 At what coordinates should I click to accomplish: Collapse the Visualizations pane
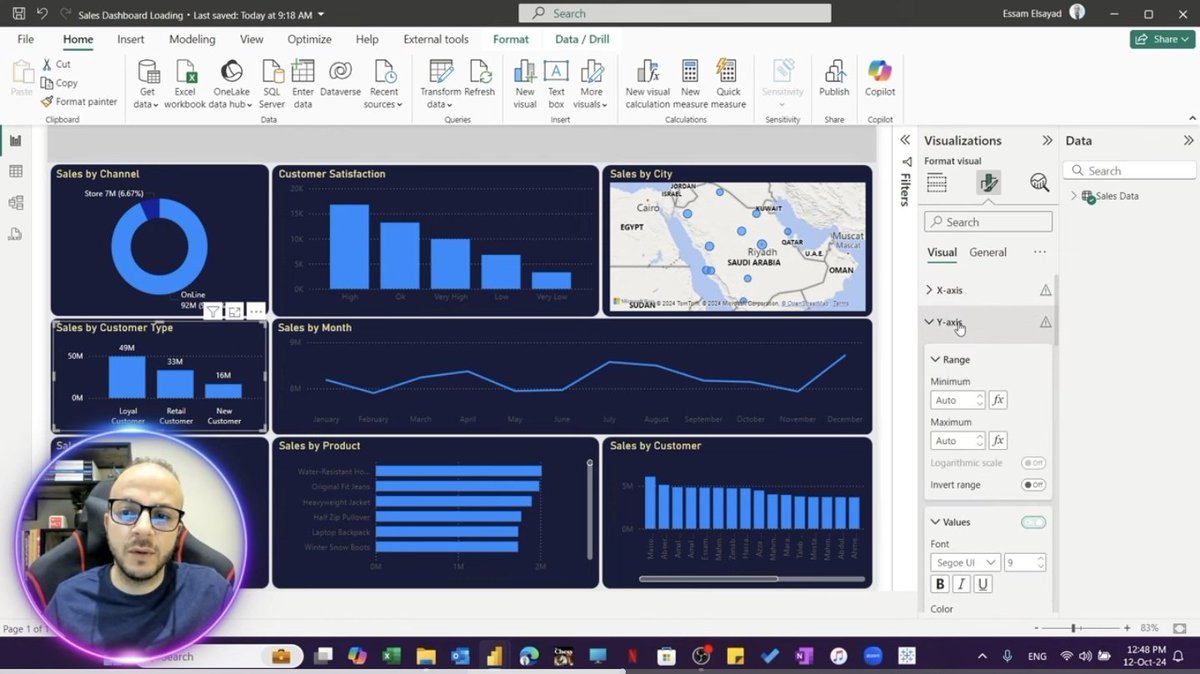(1047, 141)
